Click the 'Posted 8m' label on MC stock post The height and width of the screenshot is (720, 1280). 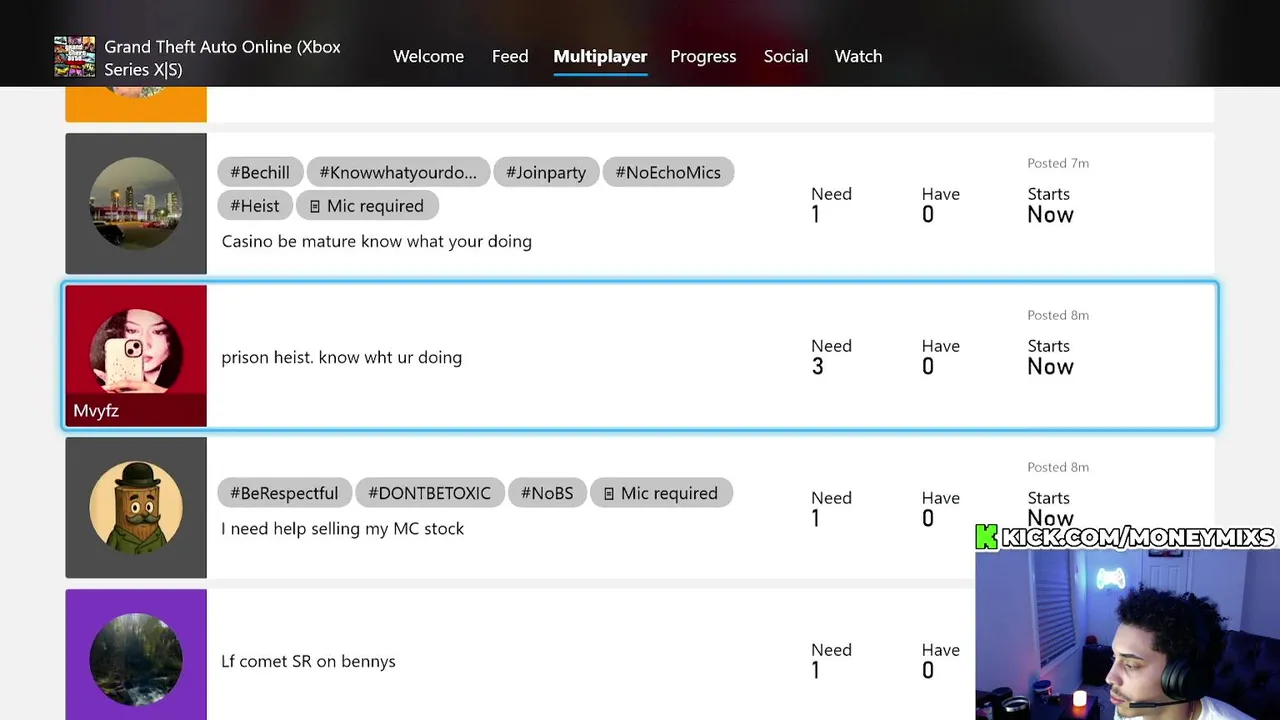[1058, 467]
